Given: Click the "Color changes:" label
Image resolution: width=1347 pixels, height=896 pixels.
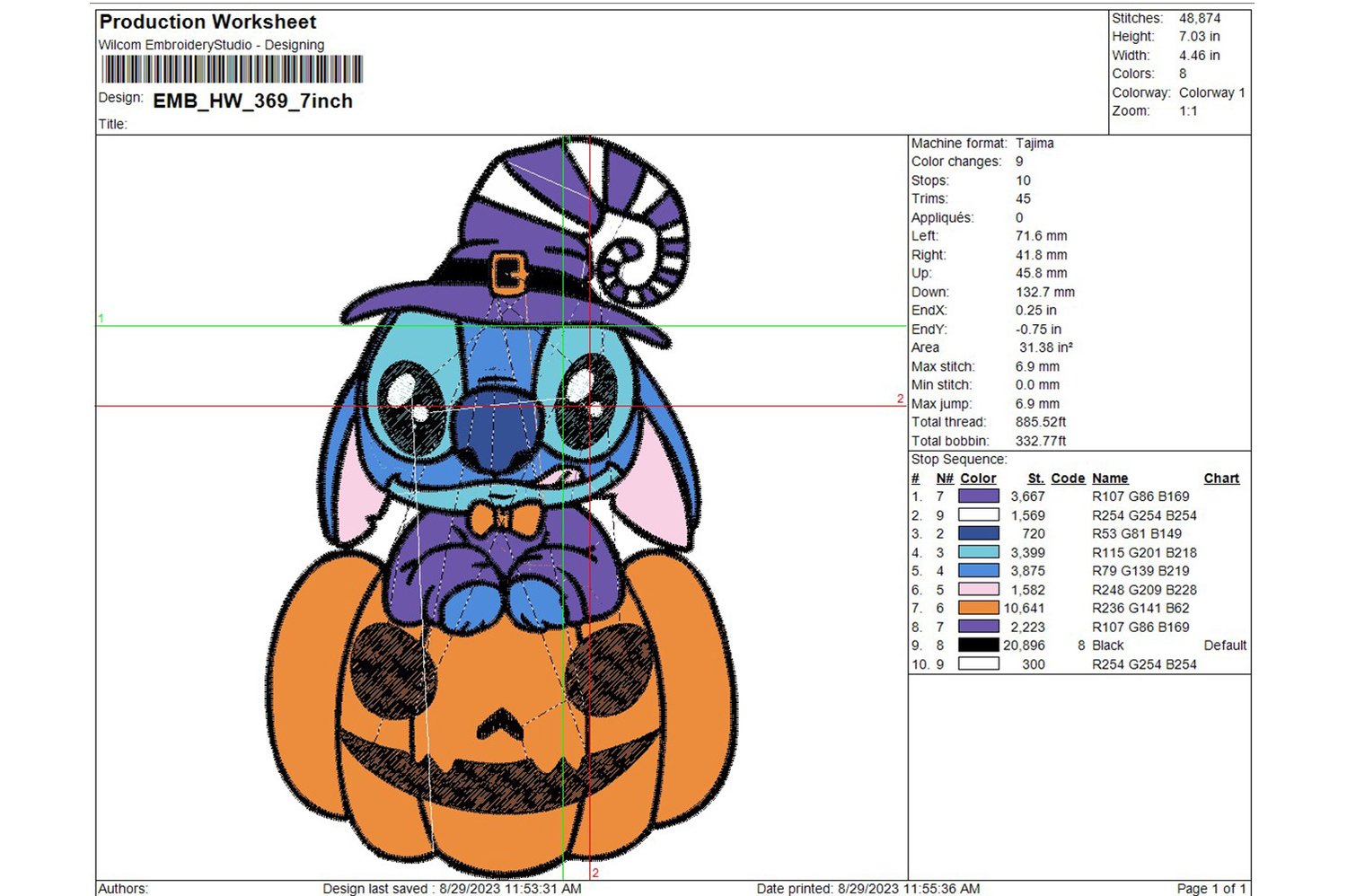Looking at the screenshot, I should click(x=956, y=162).
